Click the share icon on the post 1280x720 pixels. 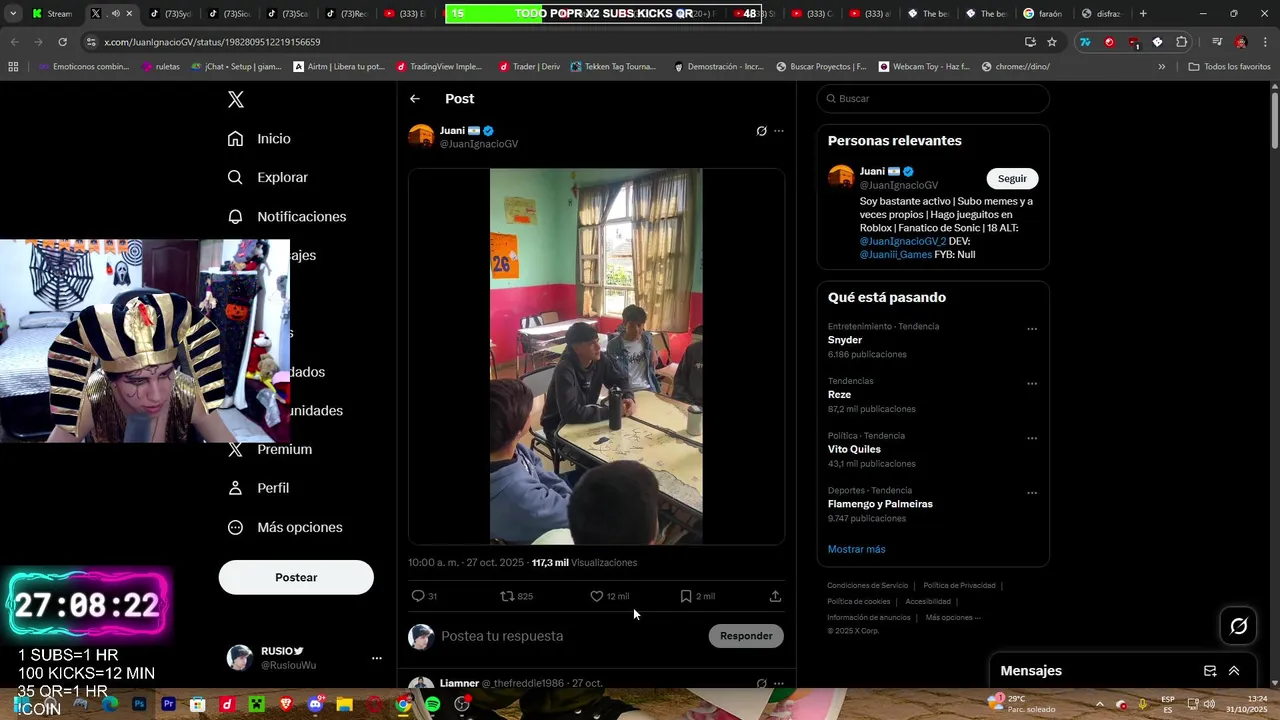point(775,596)
